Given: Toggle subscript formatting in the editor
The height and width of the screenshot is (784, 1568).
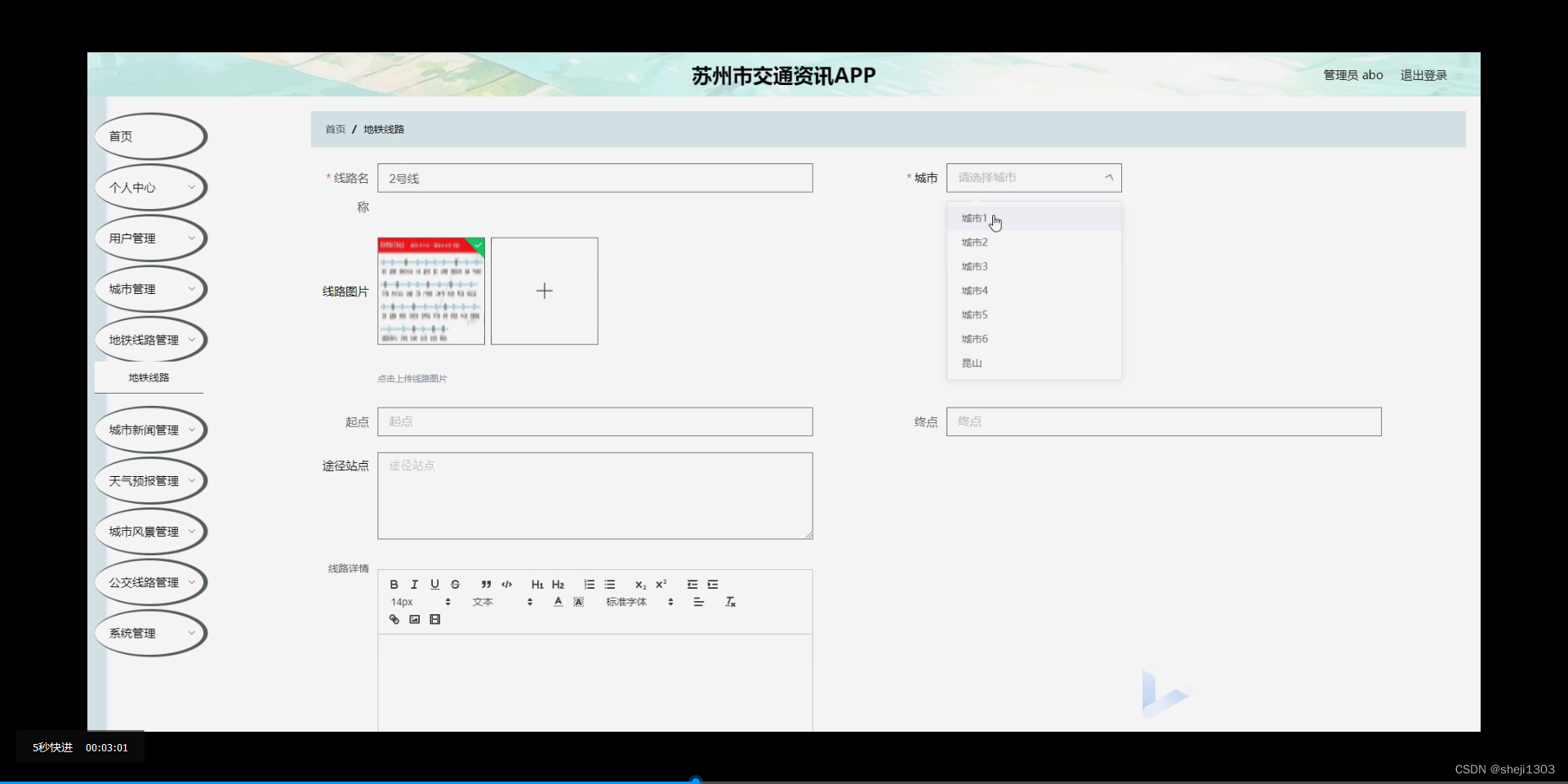Looking at the screenshot, I should point(639,584).
